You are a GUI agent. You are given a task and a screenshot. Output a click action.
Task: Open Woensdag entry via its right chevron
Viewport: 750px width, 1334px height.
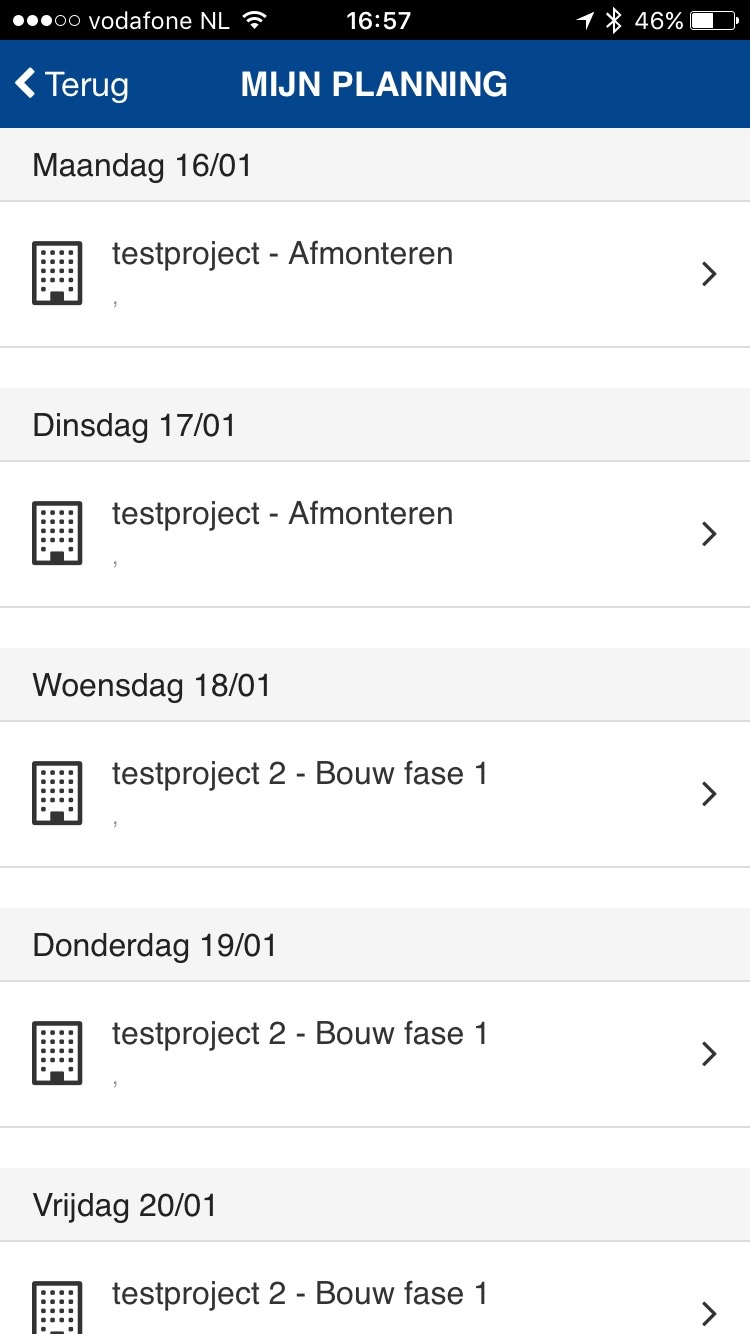pos(709,794)
